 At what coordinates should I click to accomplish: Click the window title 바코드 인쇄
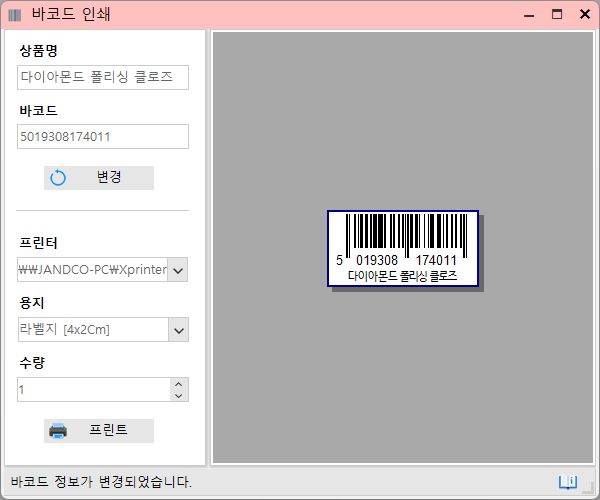click(x=71, y=15)
